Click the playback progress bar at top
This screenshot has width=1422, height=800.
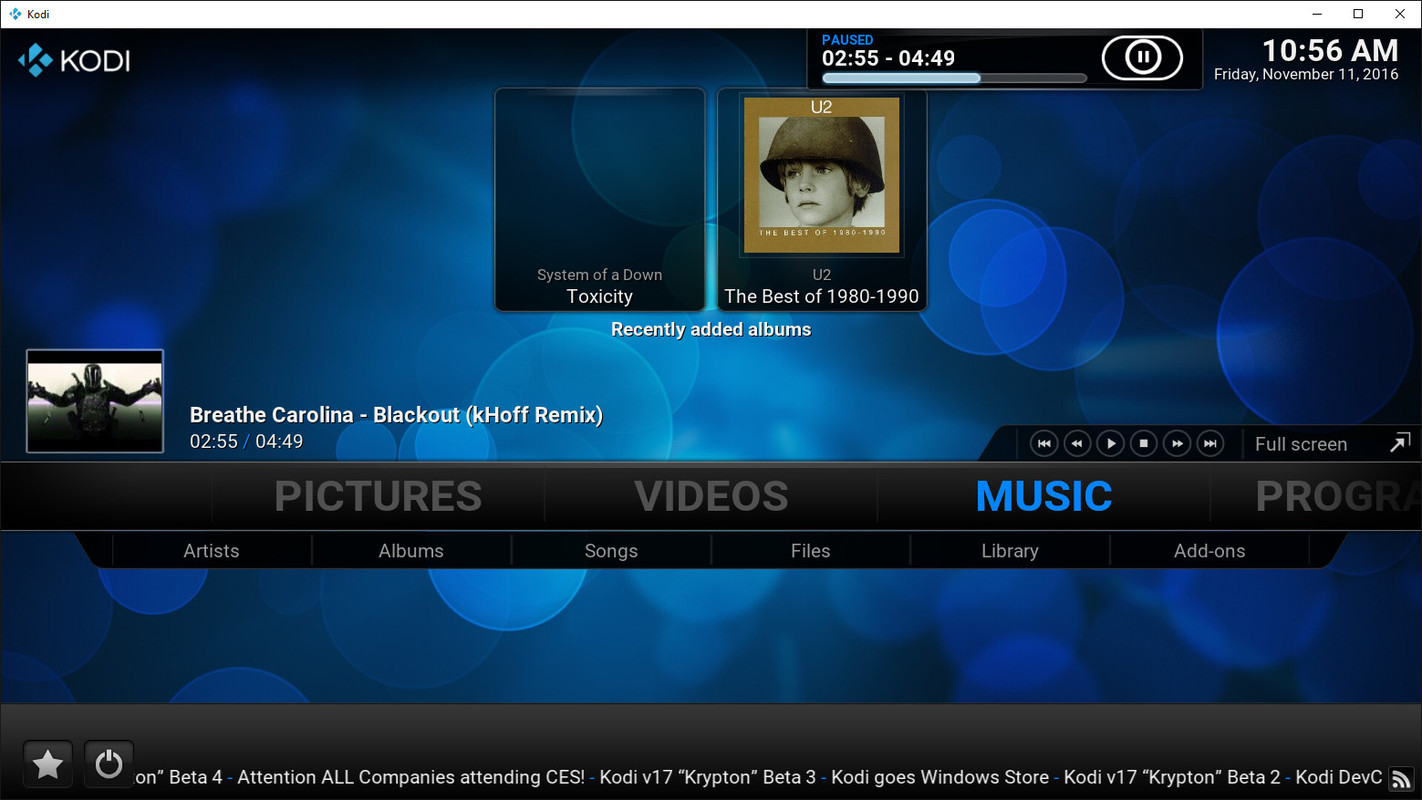click(x=954, y=78)
